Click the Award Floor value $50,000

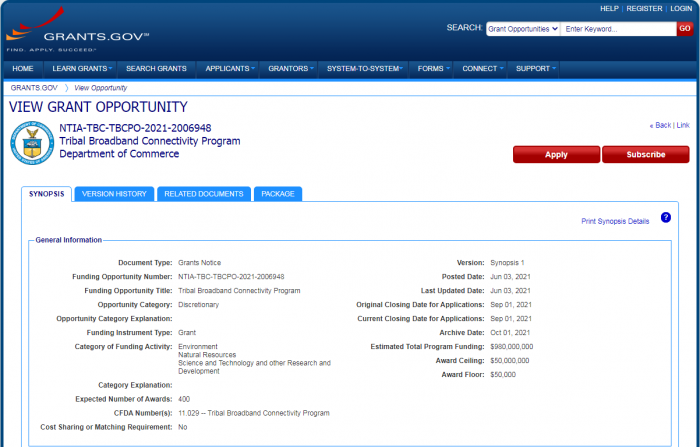pos(503,375)
